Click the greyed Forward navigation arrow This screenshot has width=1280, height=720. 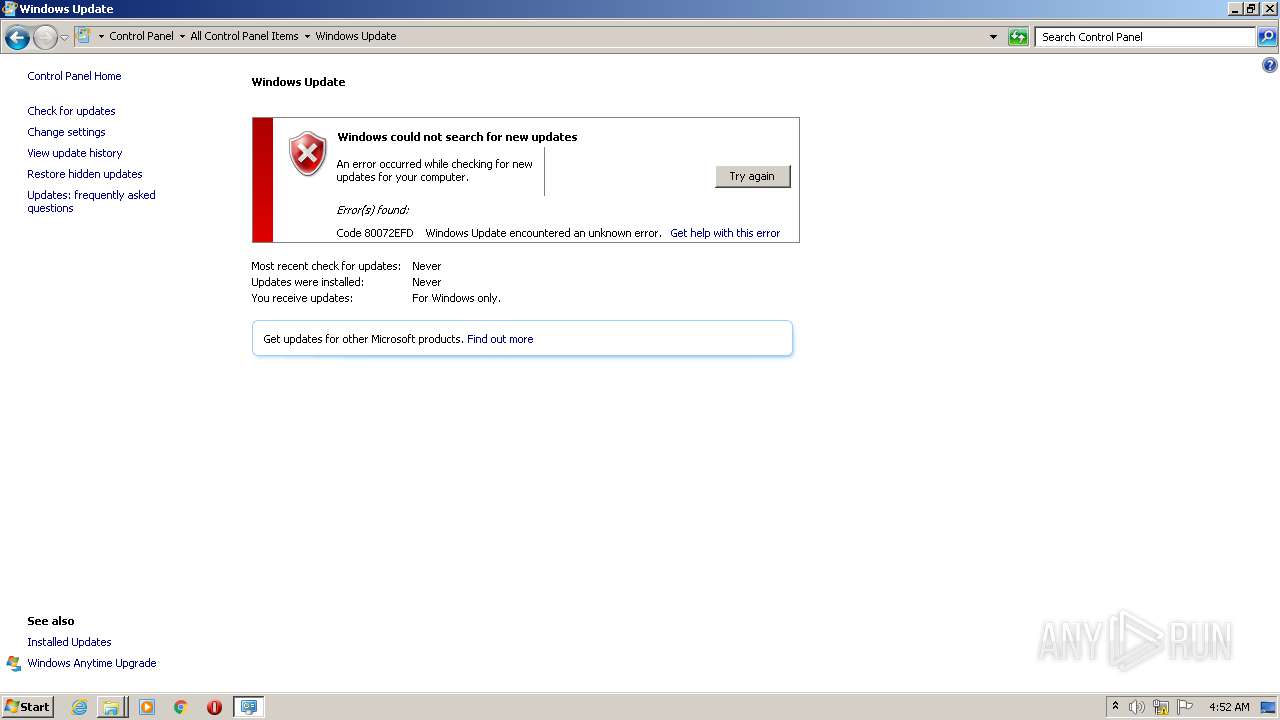click(45, 38)
